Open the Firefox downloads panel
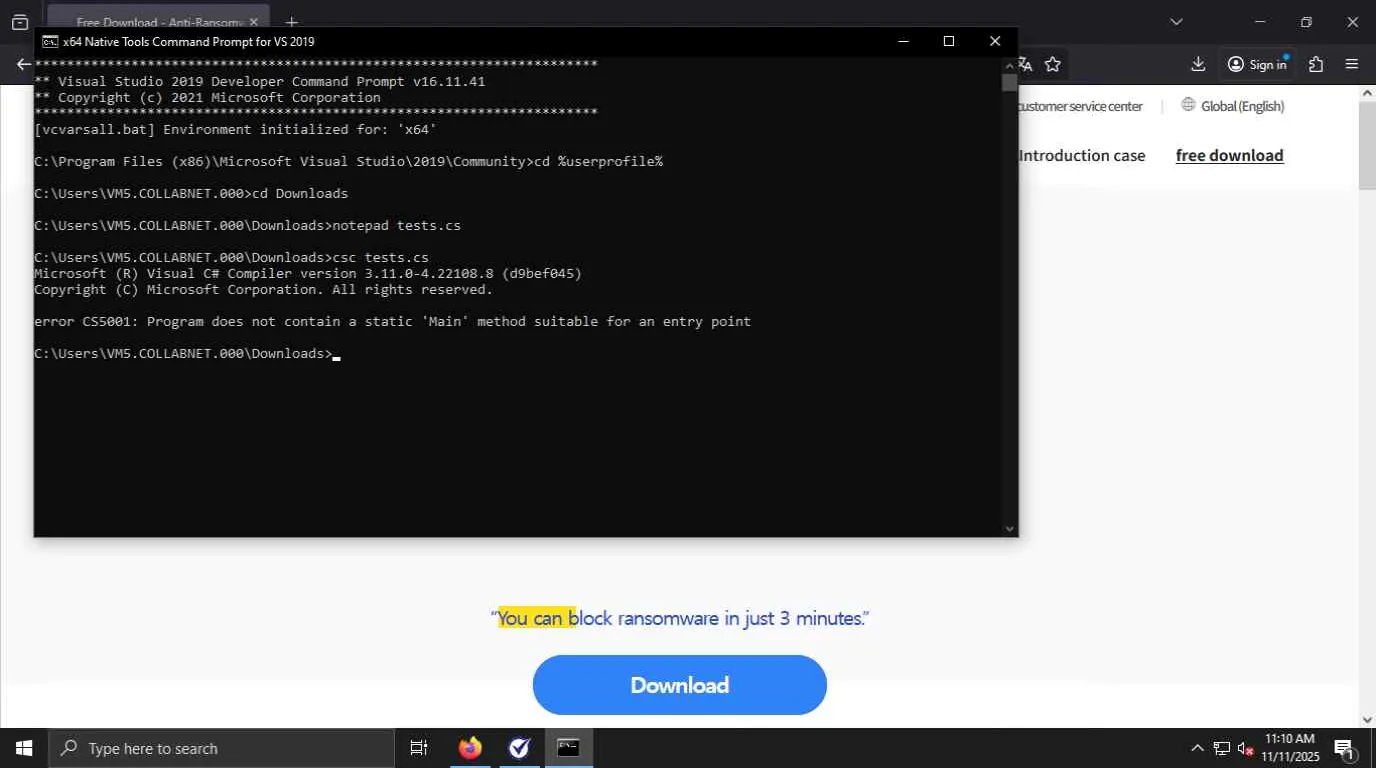Screen dimensions: 1376x768 (x=1198, y=64)
